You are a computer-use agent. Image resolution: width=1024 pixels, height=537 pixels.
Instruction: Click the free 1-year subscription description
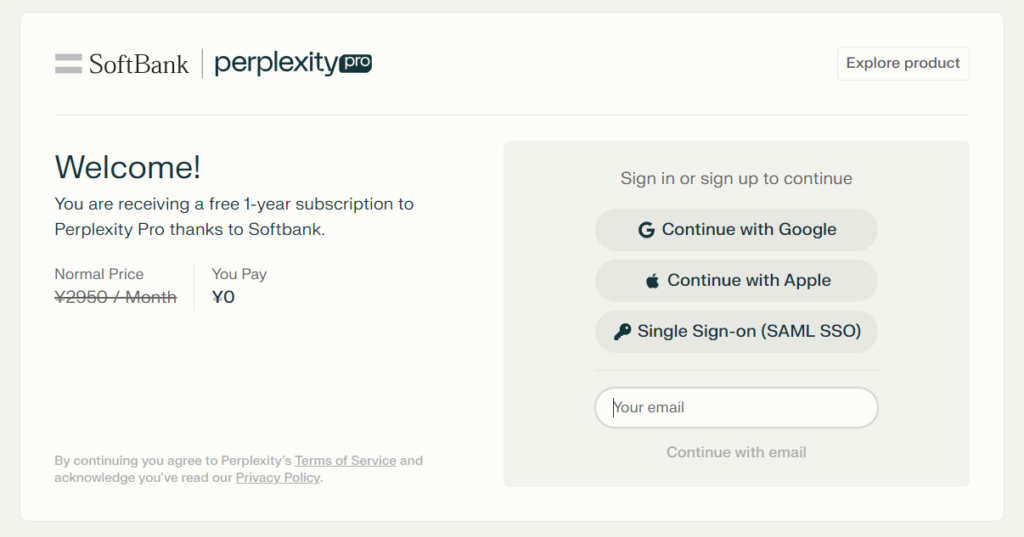tap(234, 217)
